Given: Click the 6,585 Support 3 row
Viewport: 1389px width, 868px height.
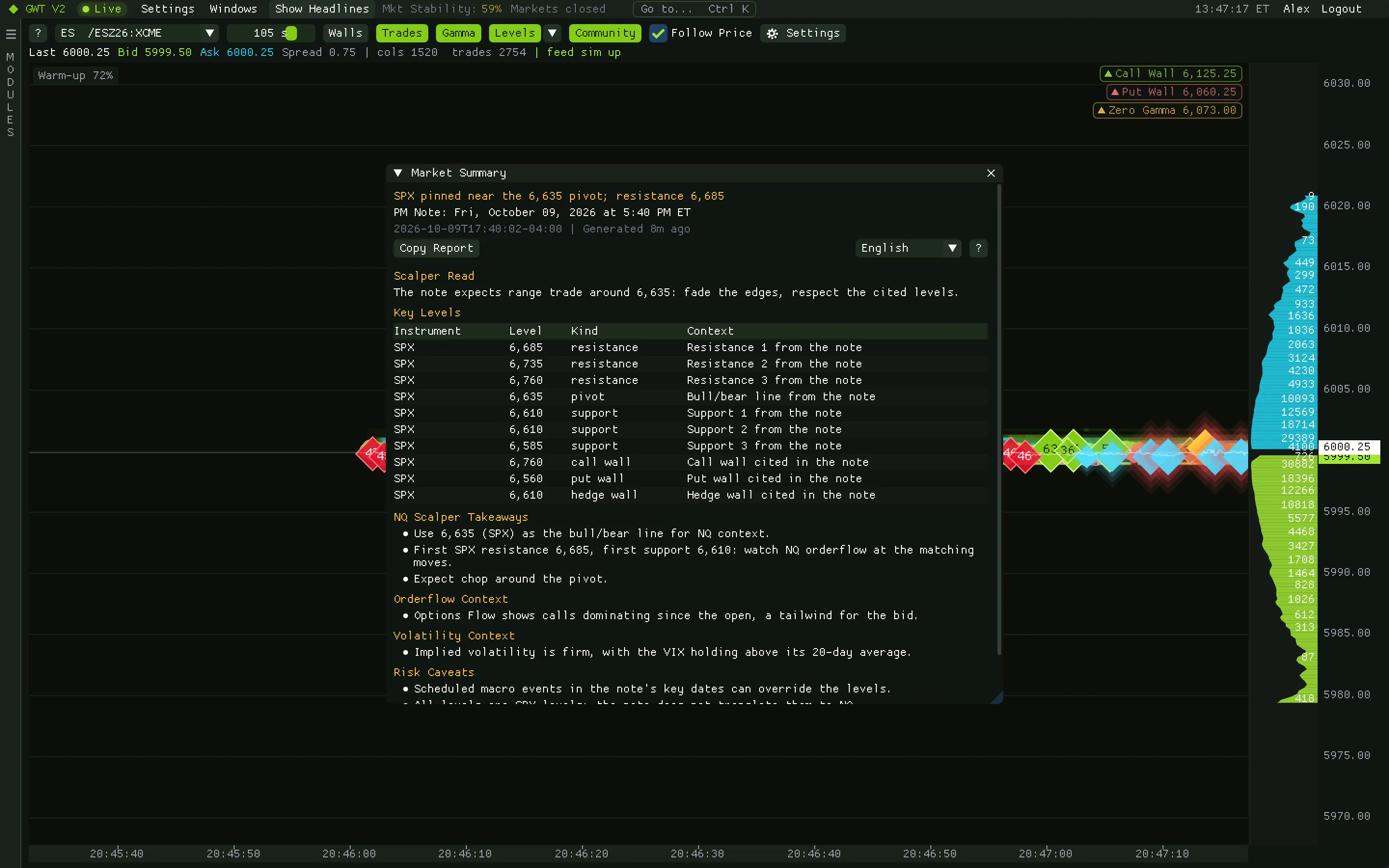Looking at the screenshot, I should (691, 446).
